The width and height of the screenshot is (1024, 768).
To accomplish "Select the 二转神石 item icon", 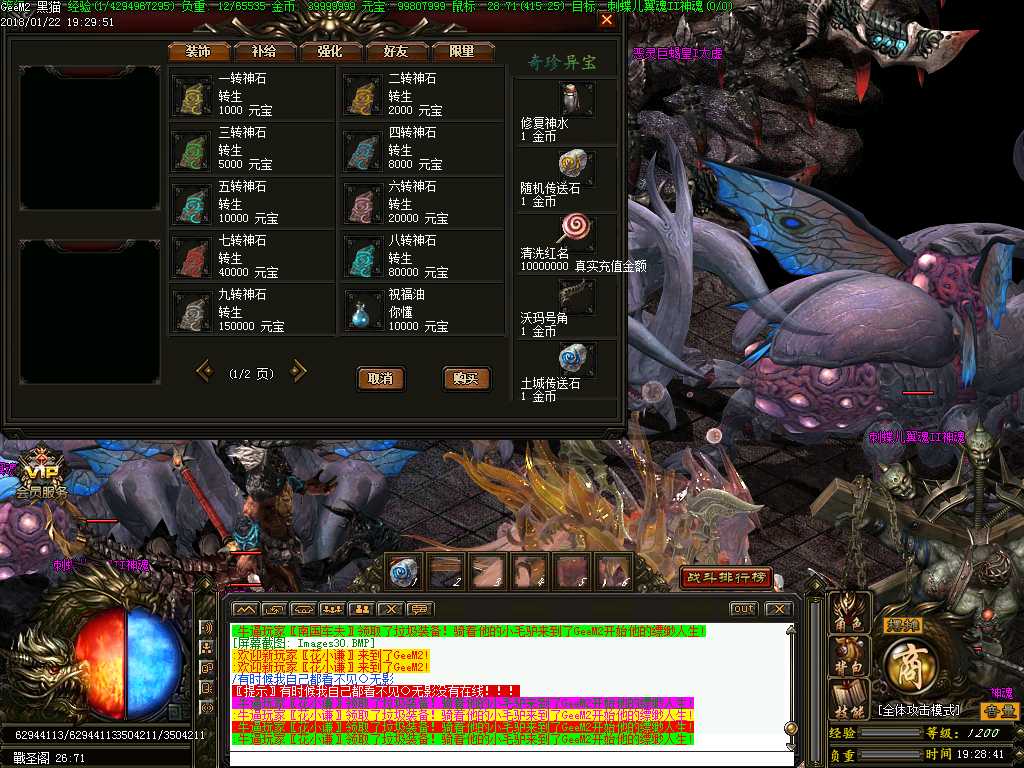I will coord(362,95).
